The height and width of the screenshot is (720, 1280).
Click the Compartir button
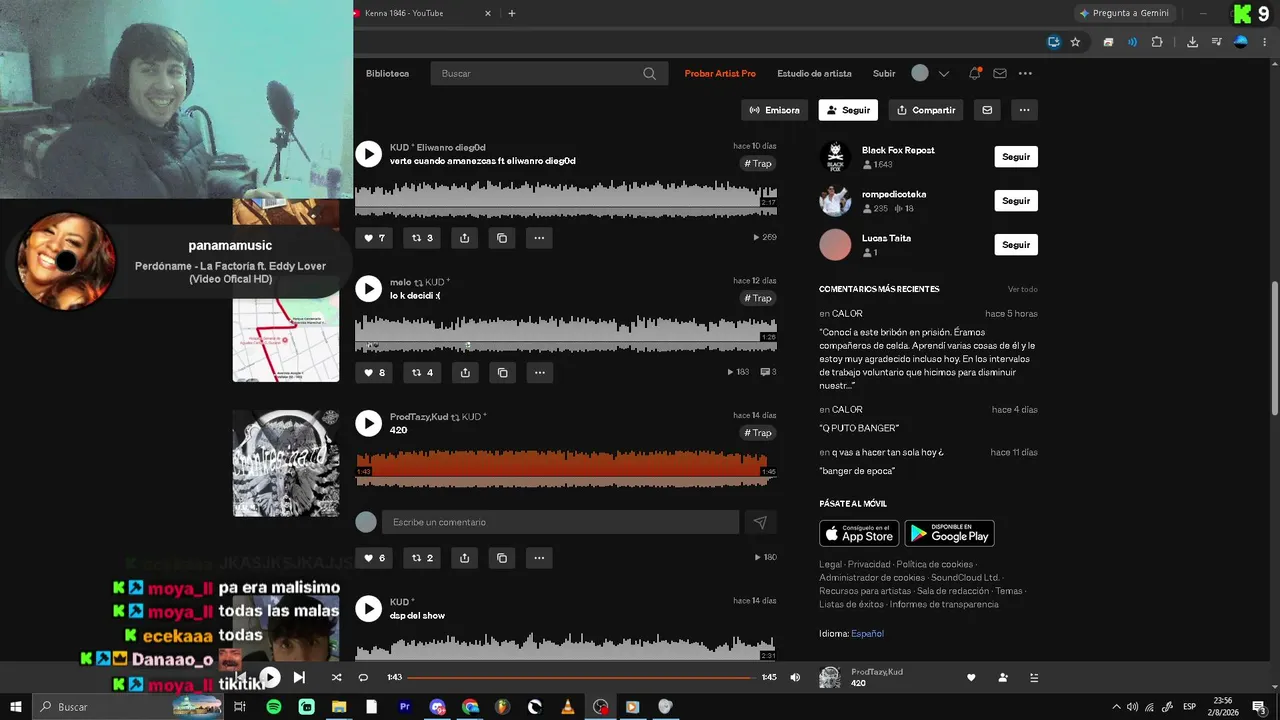[x=925, y=110]
